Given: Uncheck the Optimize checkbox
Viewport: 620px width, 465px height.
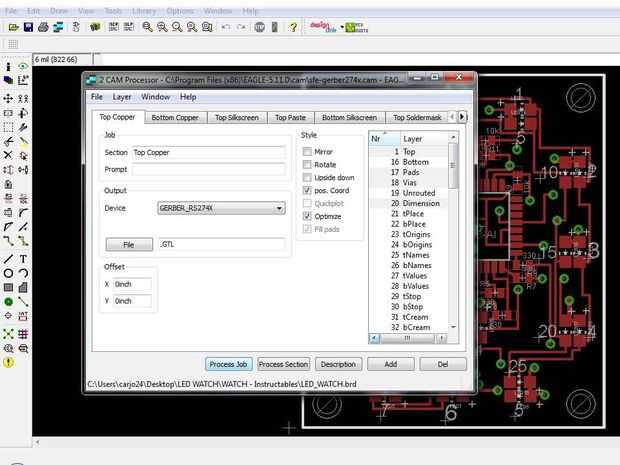Looking at the screenshot, I should pos(308,216).
